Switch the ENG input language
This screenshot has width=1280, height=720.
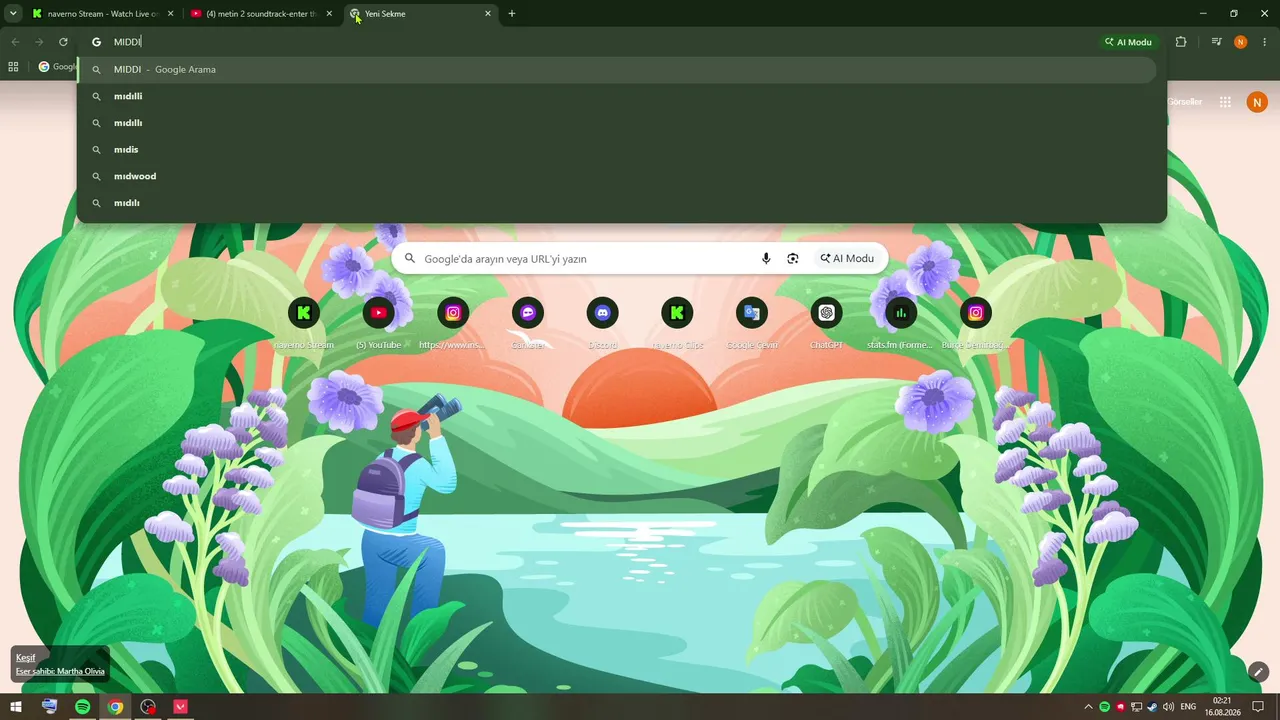pyautogui.click(x=1188, y=707)
